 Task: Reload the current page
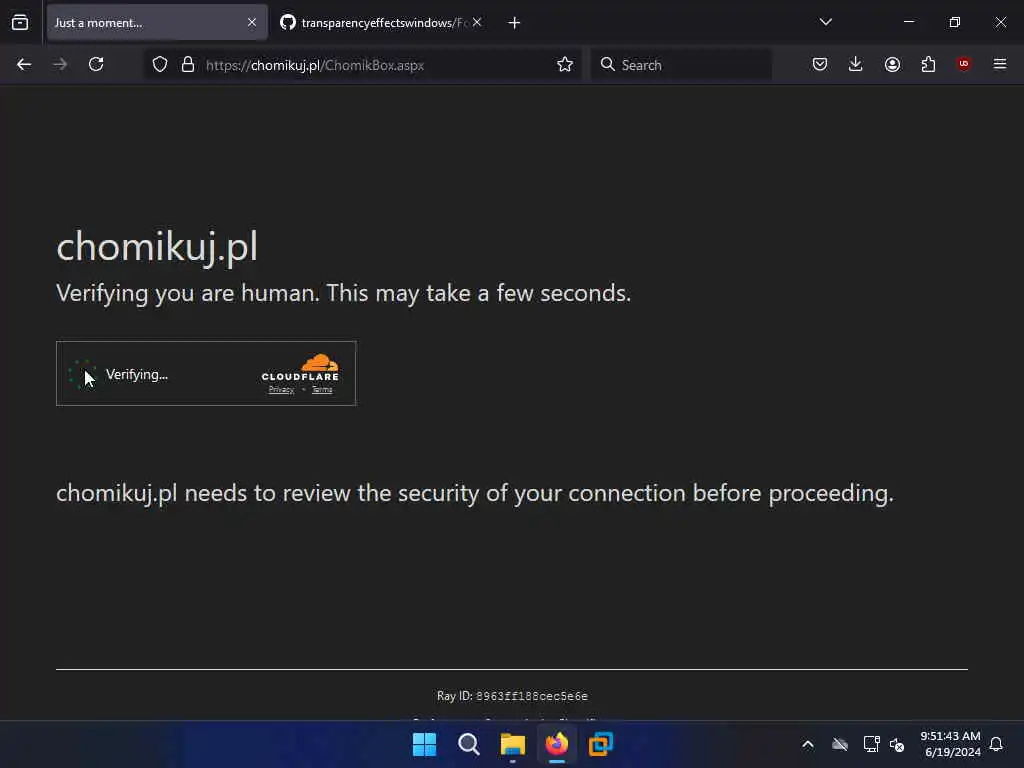96,65
